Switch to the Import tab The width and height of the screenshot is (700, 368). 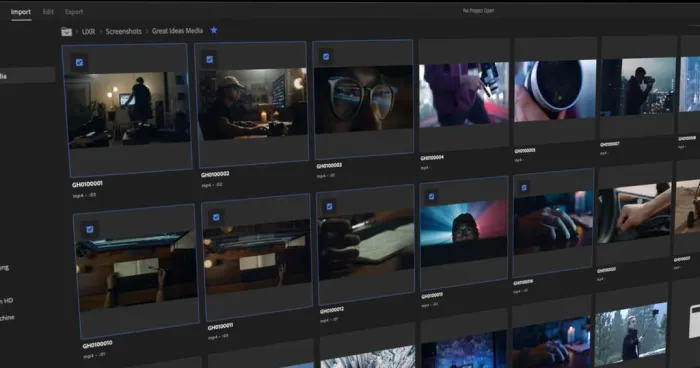tap(21, 12)
